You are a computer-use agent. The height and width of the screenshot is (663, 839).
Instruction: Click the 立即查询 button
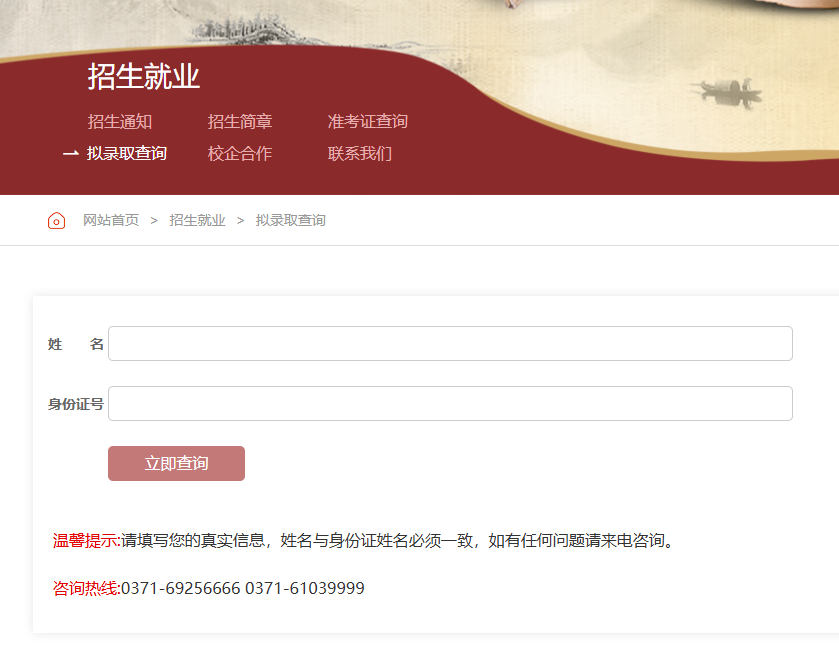[x=177, y=463]
